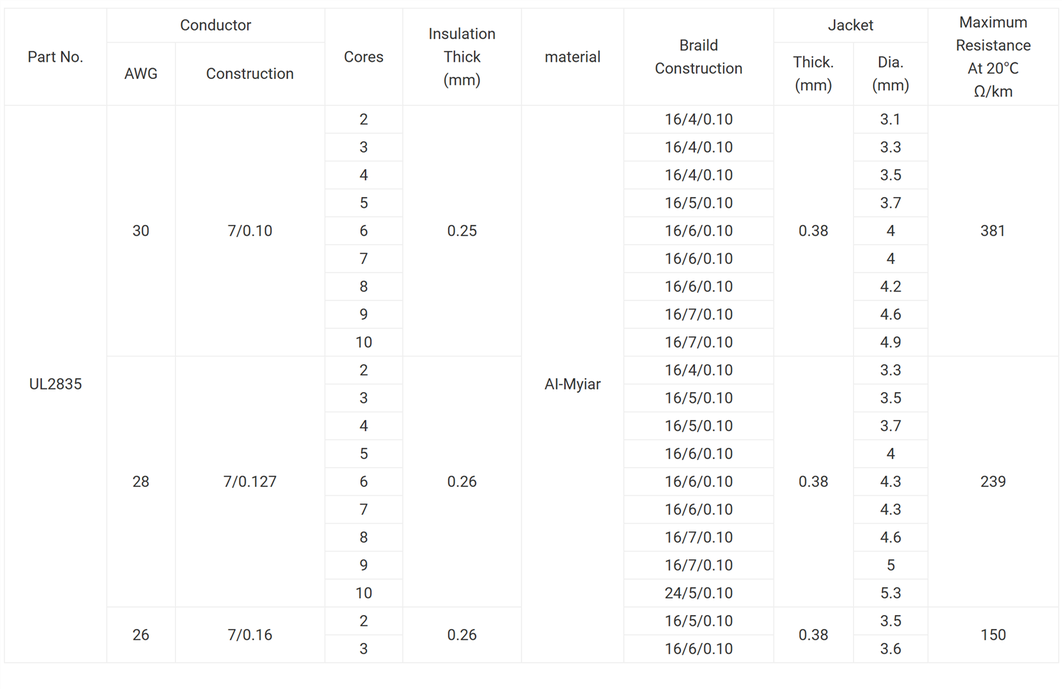The width and height of the screenshot is (1062, 690).
Task: Click the Braid Construction header
Action: coord(698,57)
